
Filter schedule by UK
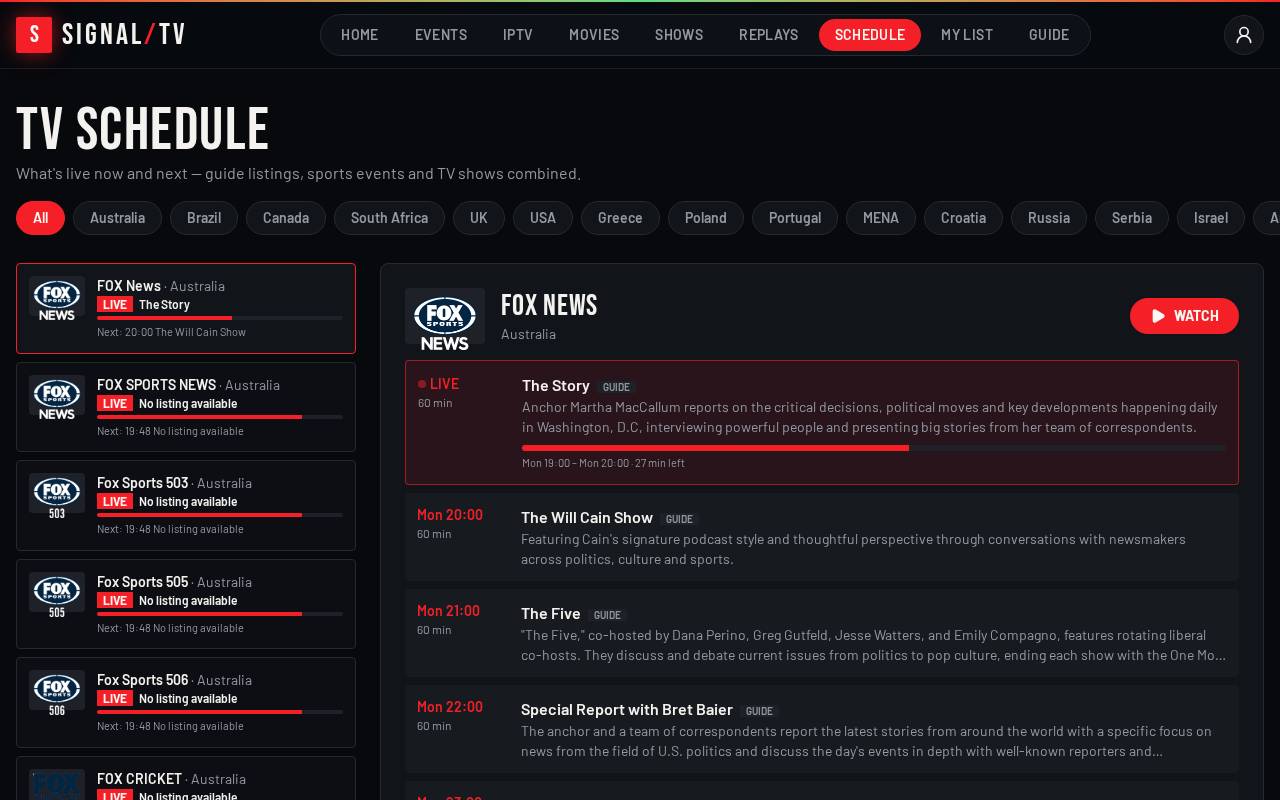[x=479, y=218]
